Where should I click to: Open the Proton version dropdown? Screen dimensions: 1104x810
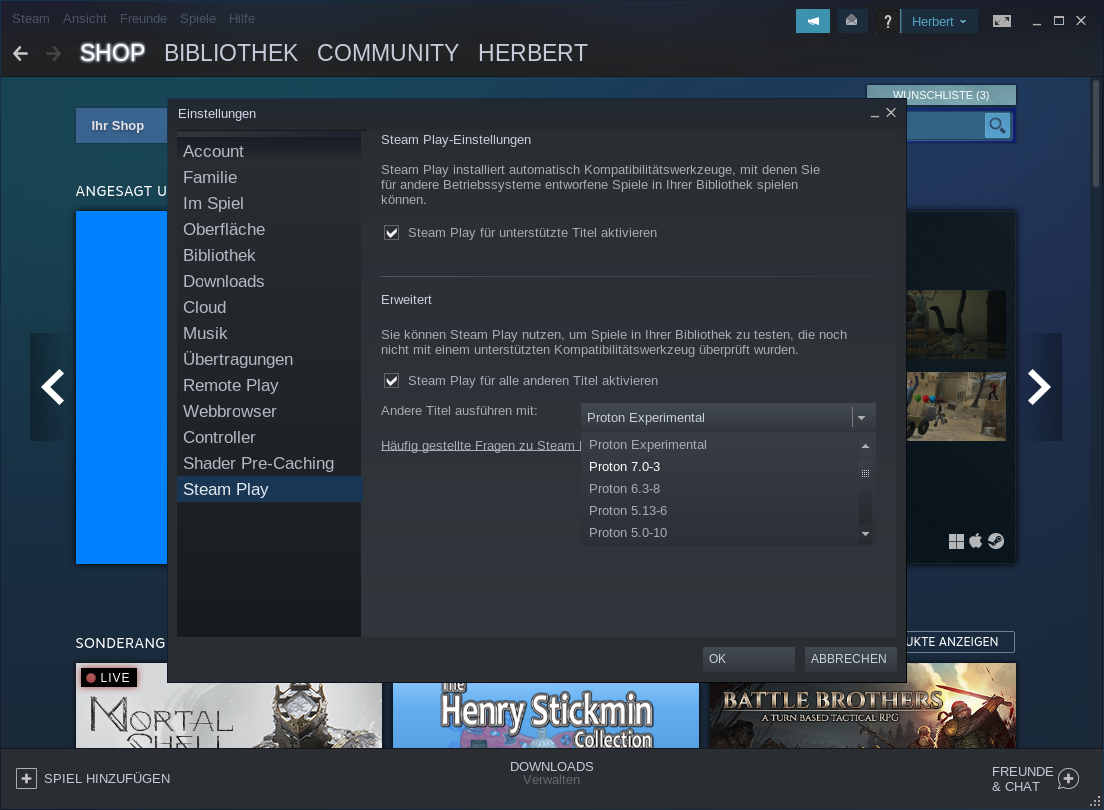(728, 418)
